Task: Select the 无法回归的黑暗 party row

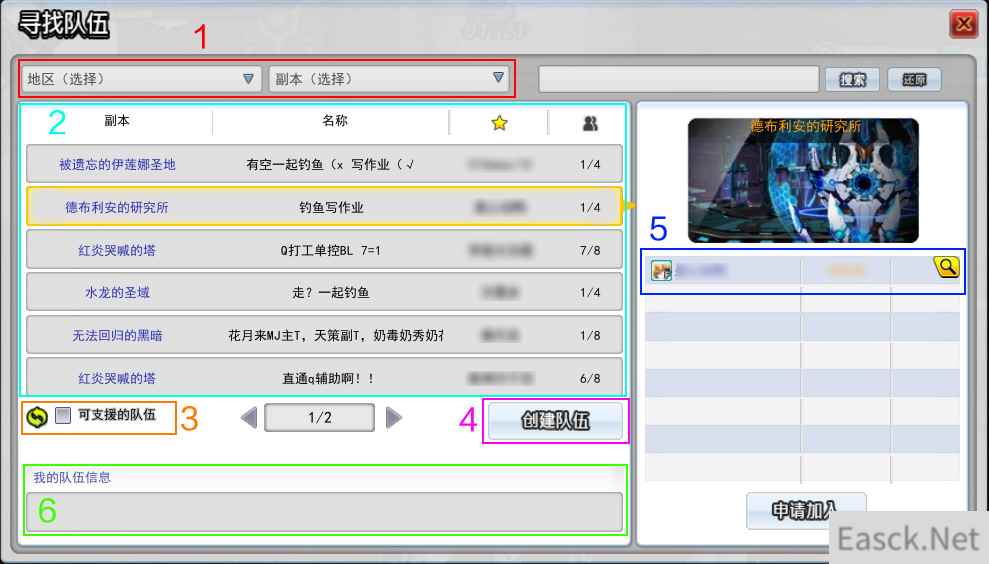Action: click(x=324, y=336)
